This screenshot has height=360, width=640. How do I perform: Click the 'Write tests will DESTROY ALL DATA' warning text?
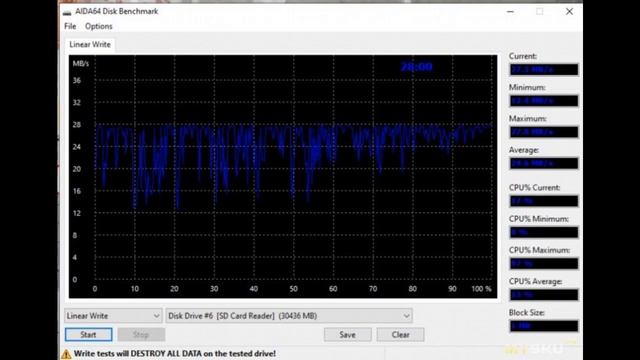click(175, 353)
